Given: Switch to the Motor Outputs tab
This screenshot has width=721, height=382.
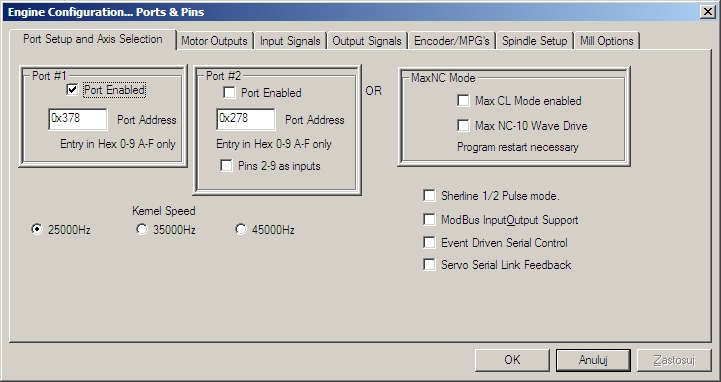Looking at the screenshot, I should (x=214, y=41).
